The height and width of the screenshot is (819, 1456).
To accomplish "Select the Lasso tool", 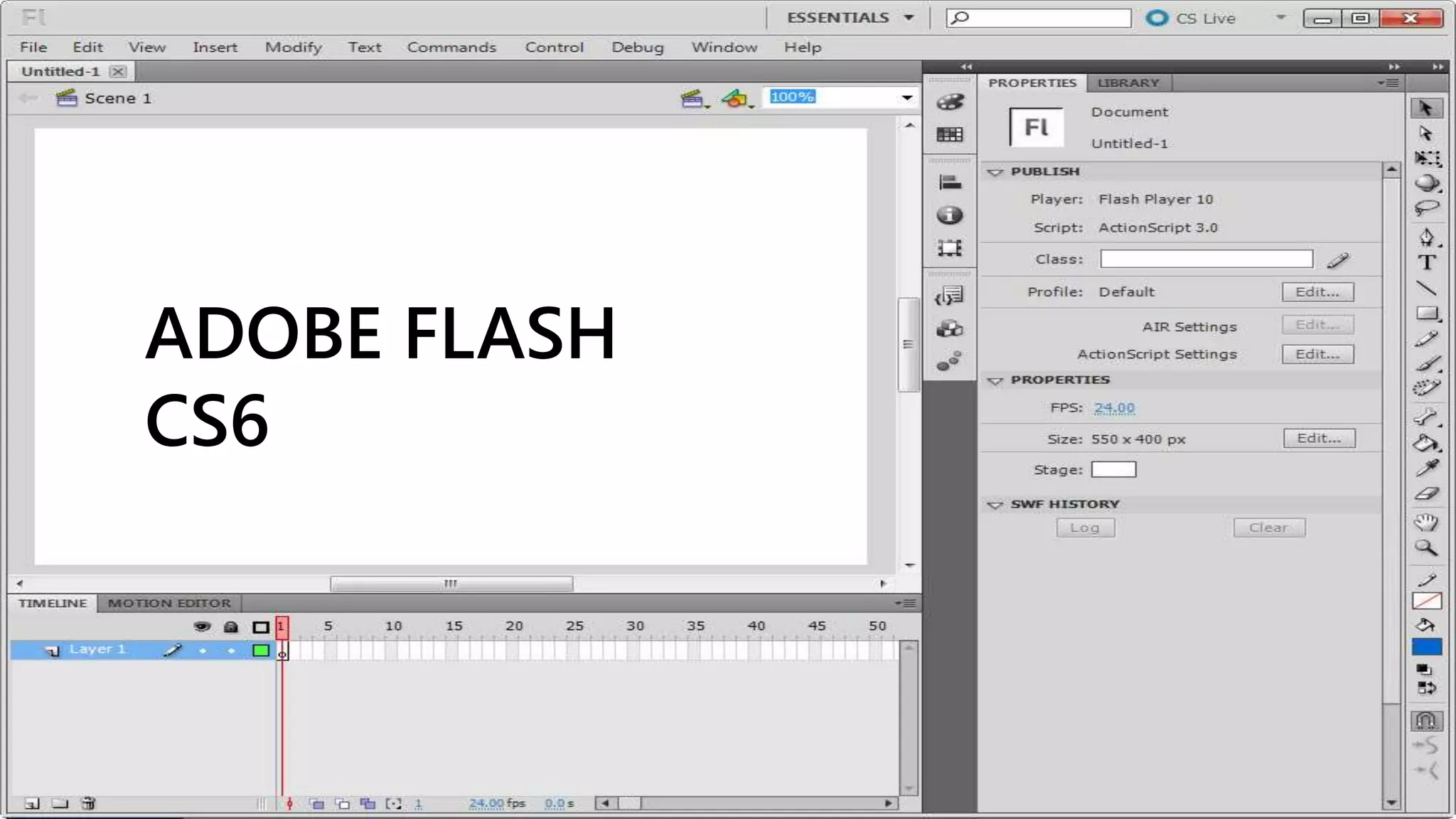I will 1426,208.
